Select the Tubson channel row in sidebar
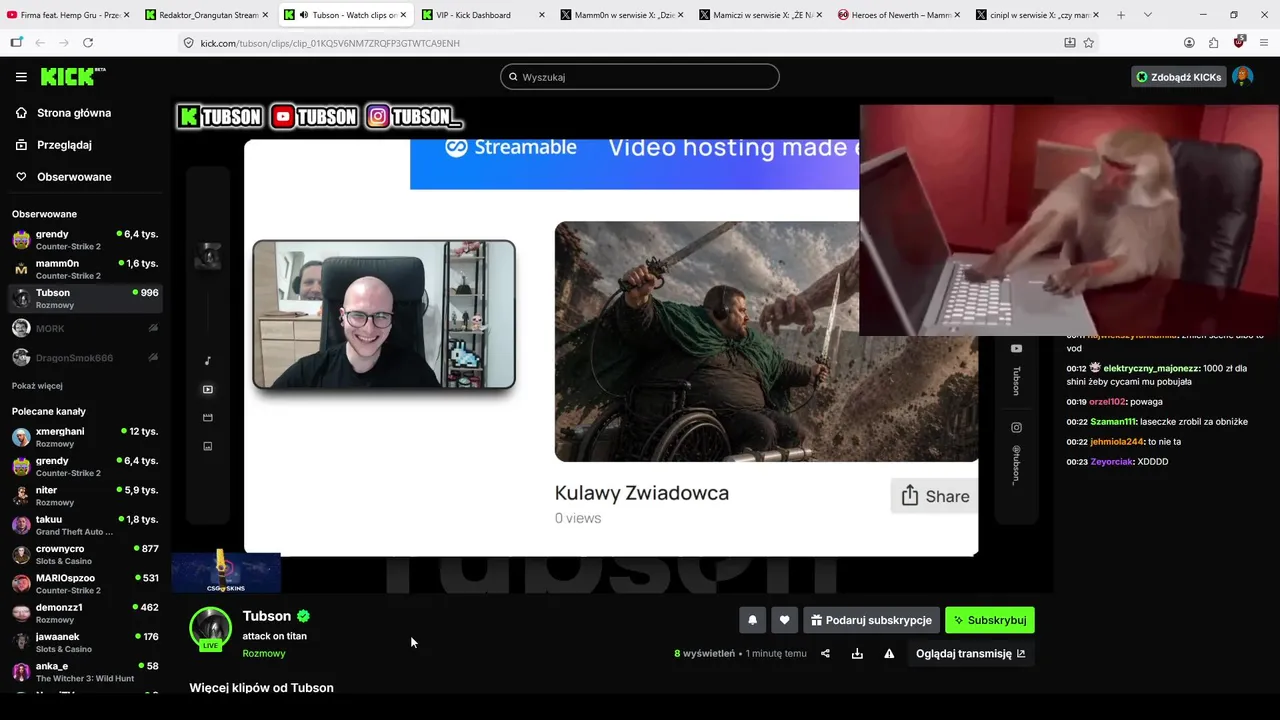The image size is (1280, 720). tap(85, 298)
